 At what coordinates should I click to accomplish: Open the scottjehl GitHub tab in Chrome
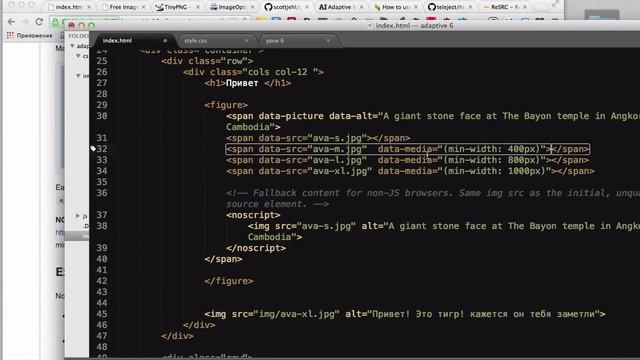click(286, 7)
